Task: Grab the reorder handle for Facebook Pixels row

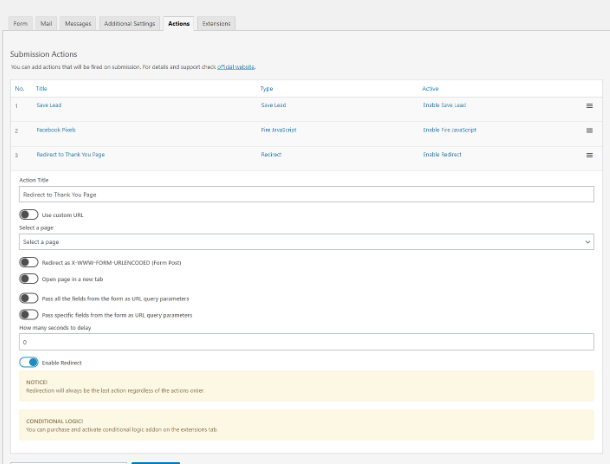Action: [x=589, y=131]
